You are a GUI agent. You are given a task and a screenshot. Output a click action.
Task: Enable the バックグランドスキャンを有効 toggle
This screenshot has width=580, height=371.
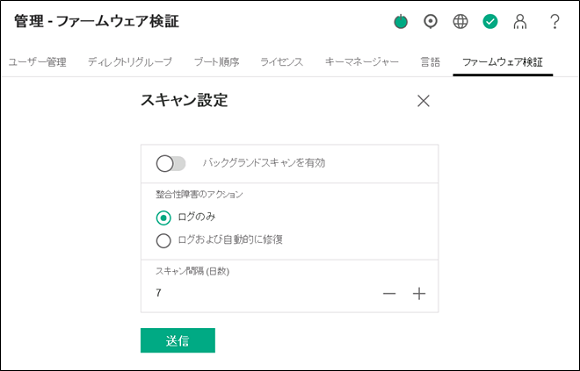[x=171, y=163]
